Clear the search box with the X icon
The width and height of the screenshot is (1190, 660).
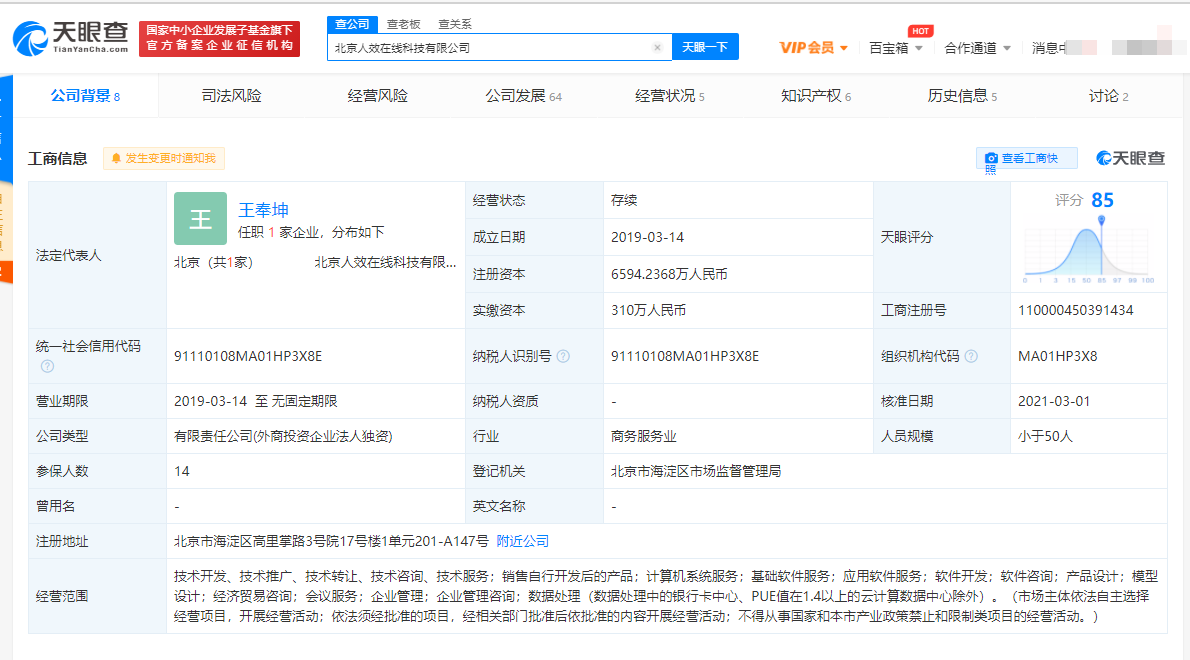tap(657, 47)
